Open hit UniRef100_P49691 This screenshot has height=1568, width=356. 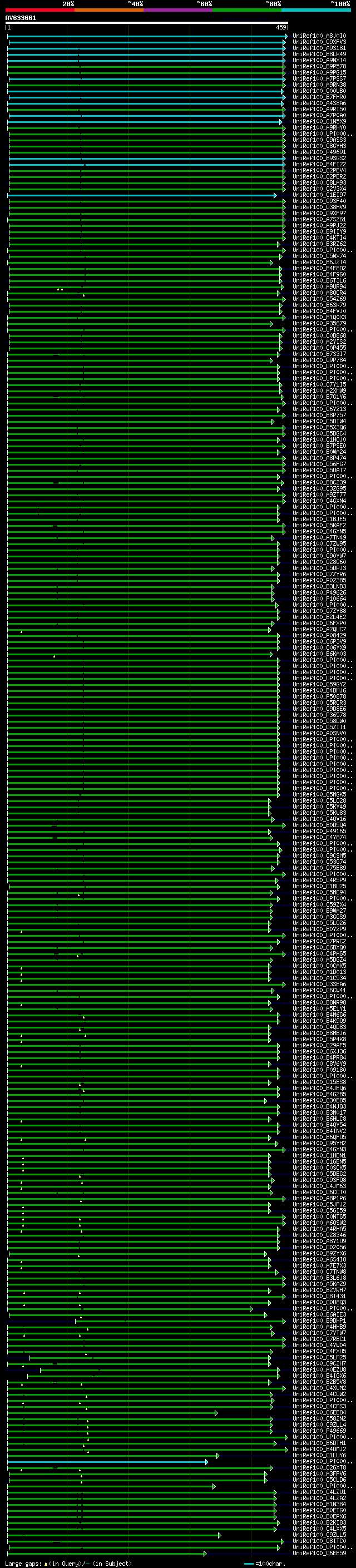319,152
